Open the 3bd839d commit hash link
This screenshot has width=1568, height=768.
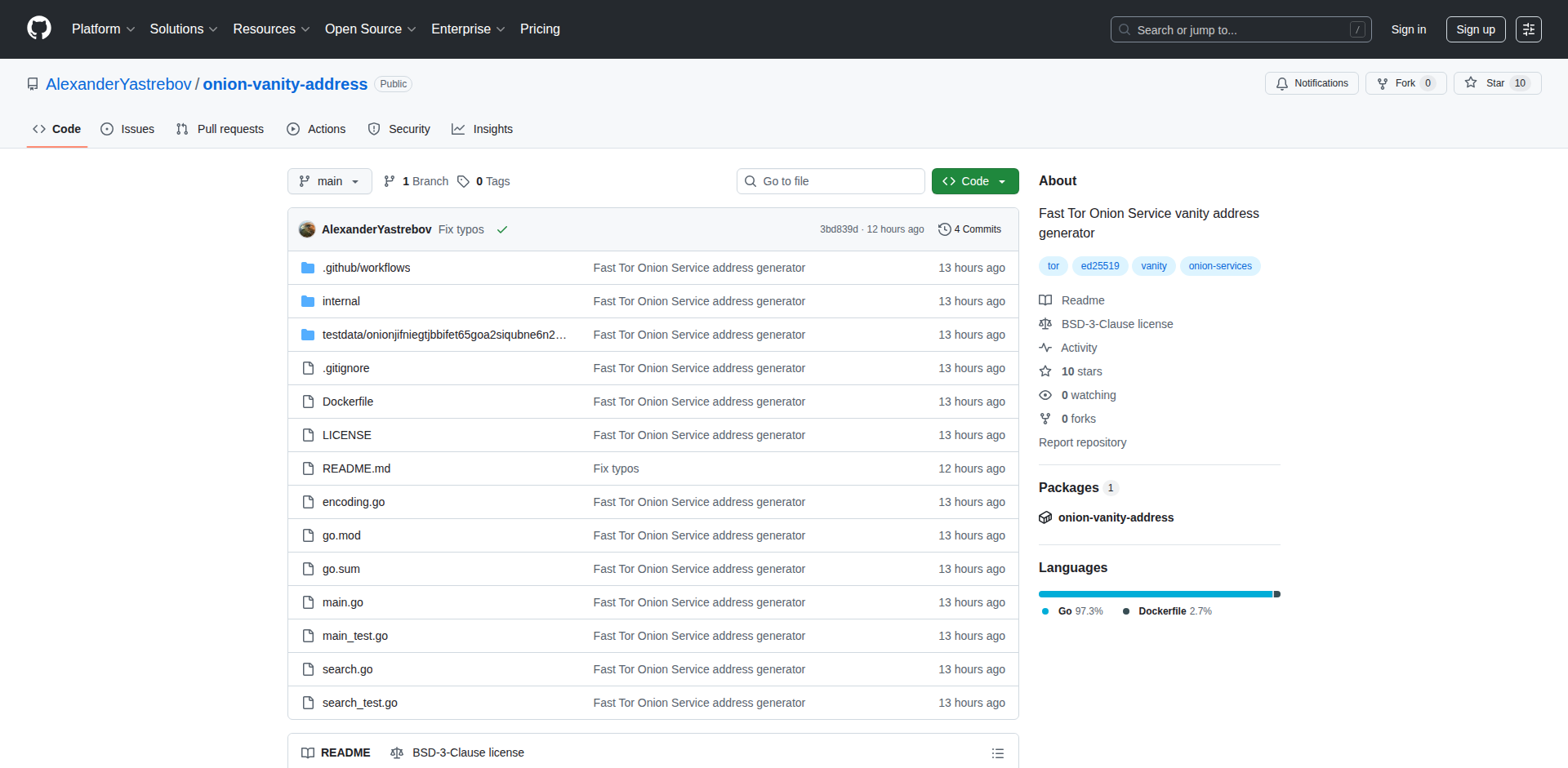coord(839,229)
